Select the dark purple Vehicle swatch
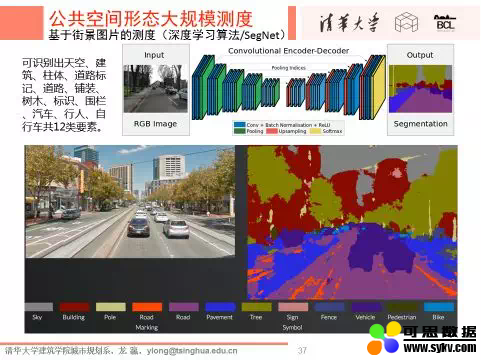 (366, 307)
